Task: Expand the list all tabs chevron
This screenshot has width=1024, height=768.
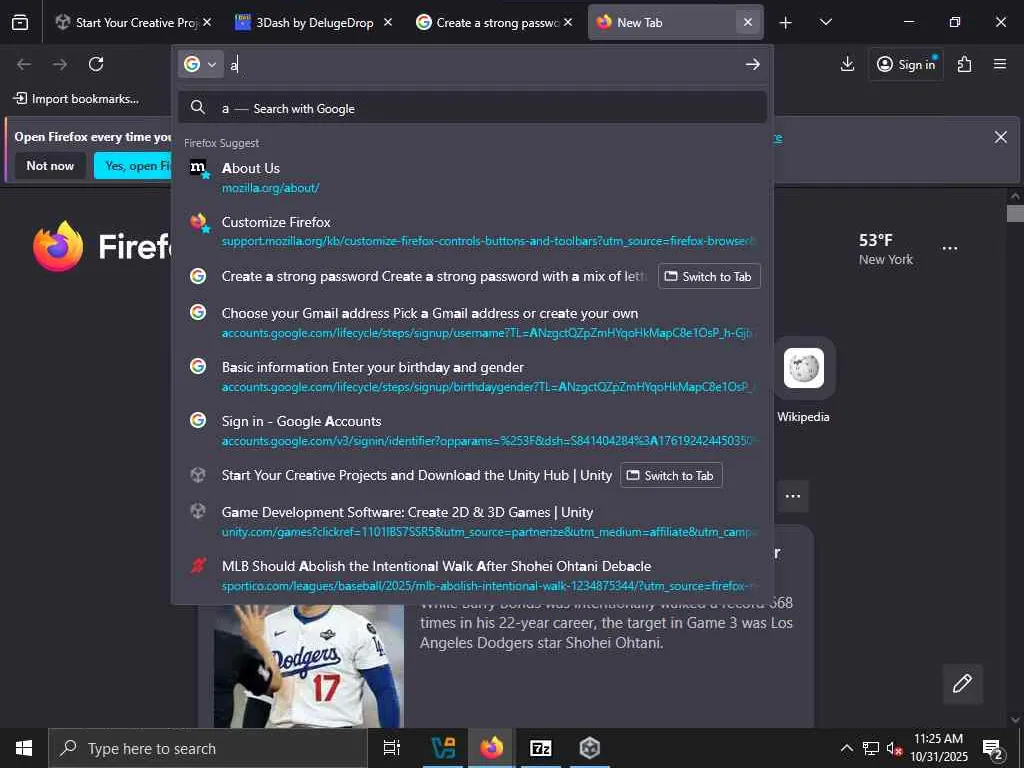Action: point(825,22)
